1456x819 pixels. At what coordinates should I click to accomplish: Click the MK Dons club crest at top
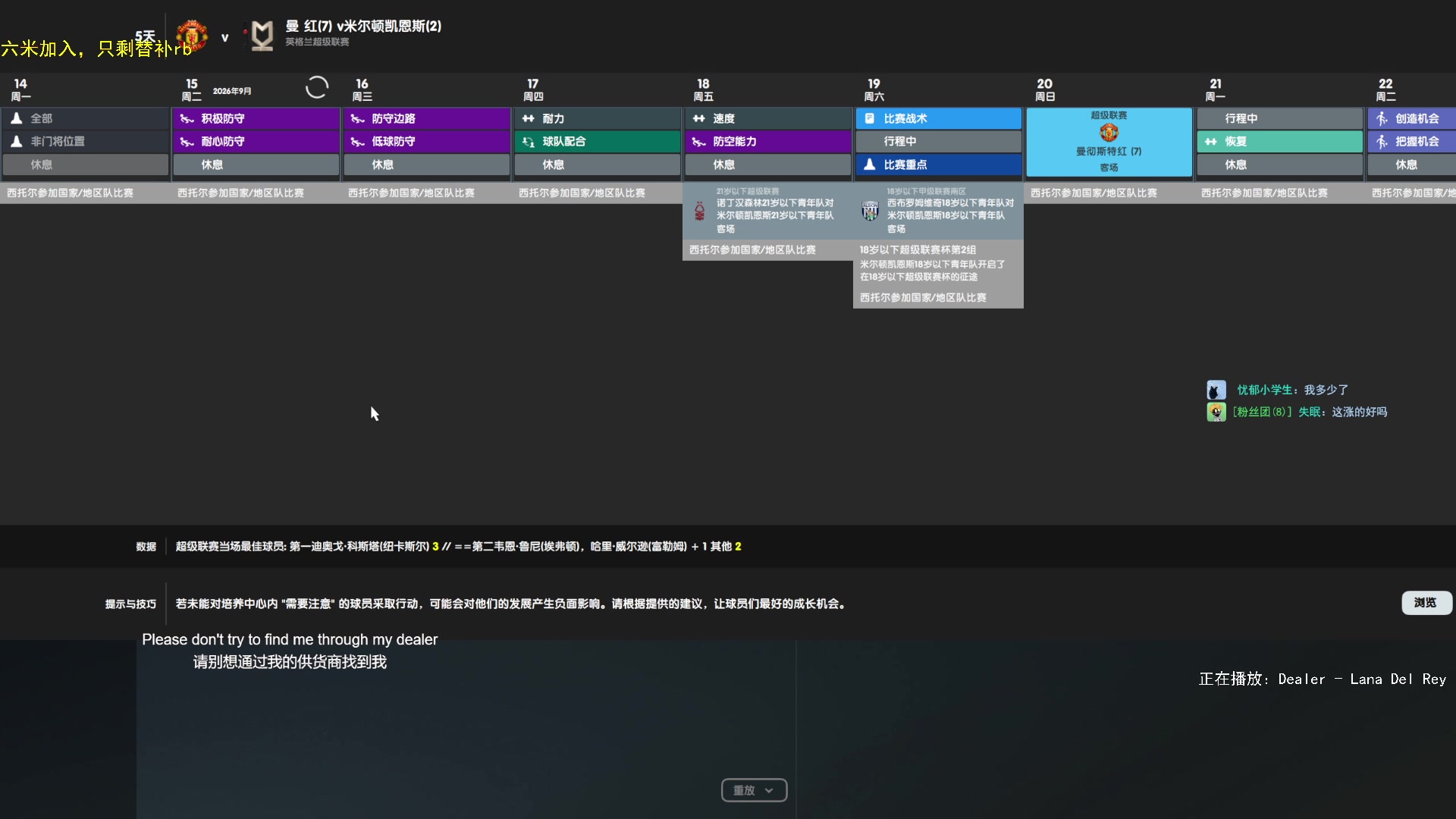[x=262, y=36]
